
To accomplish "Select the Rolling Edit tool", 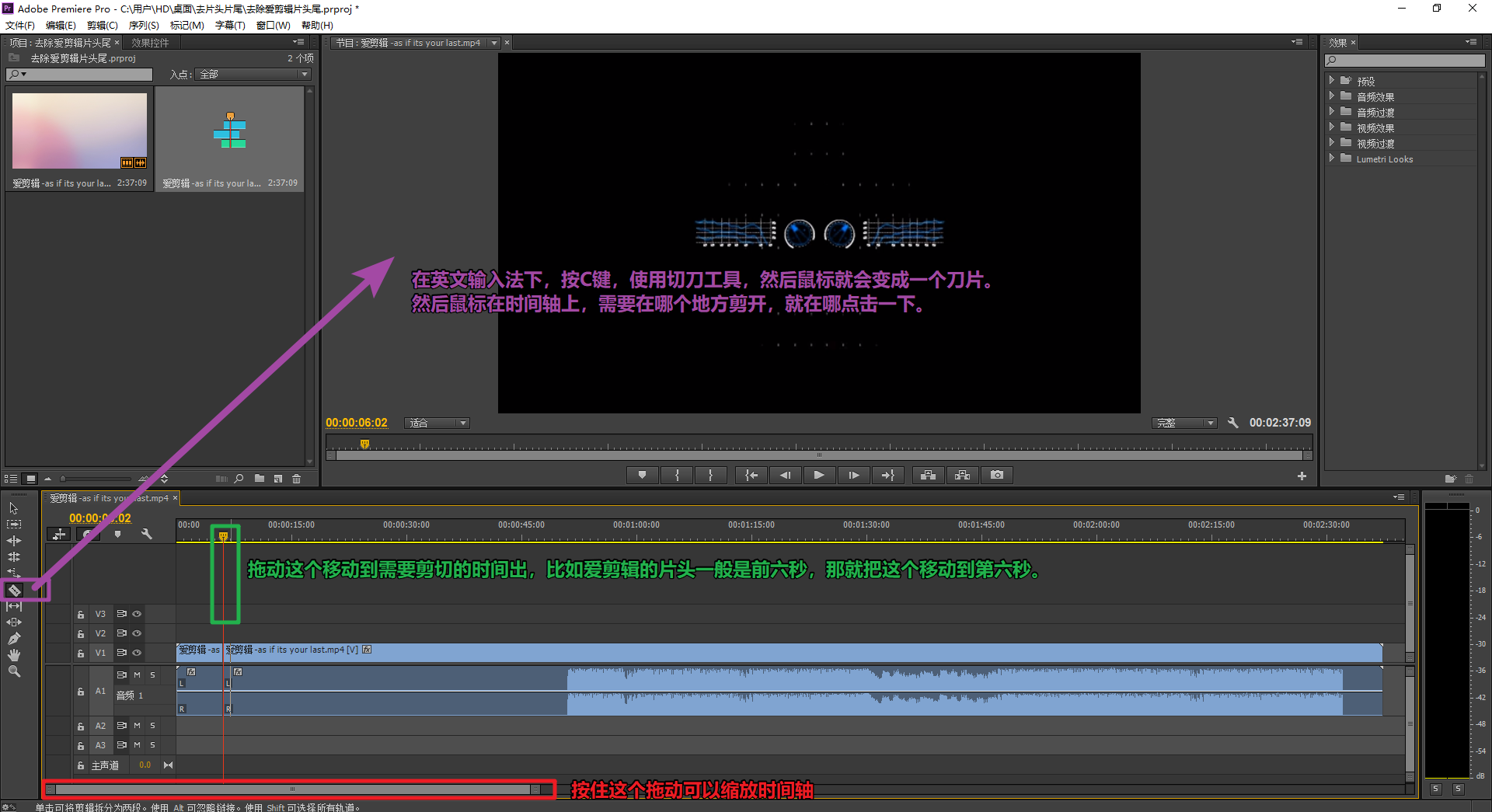I will pos(14,557).
